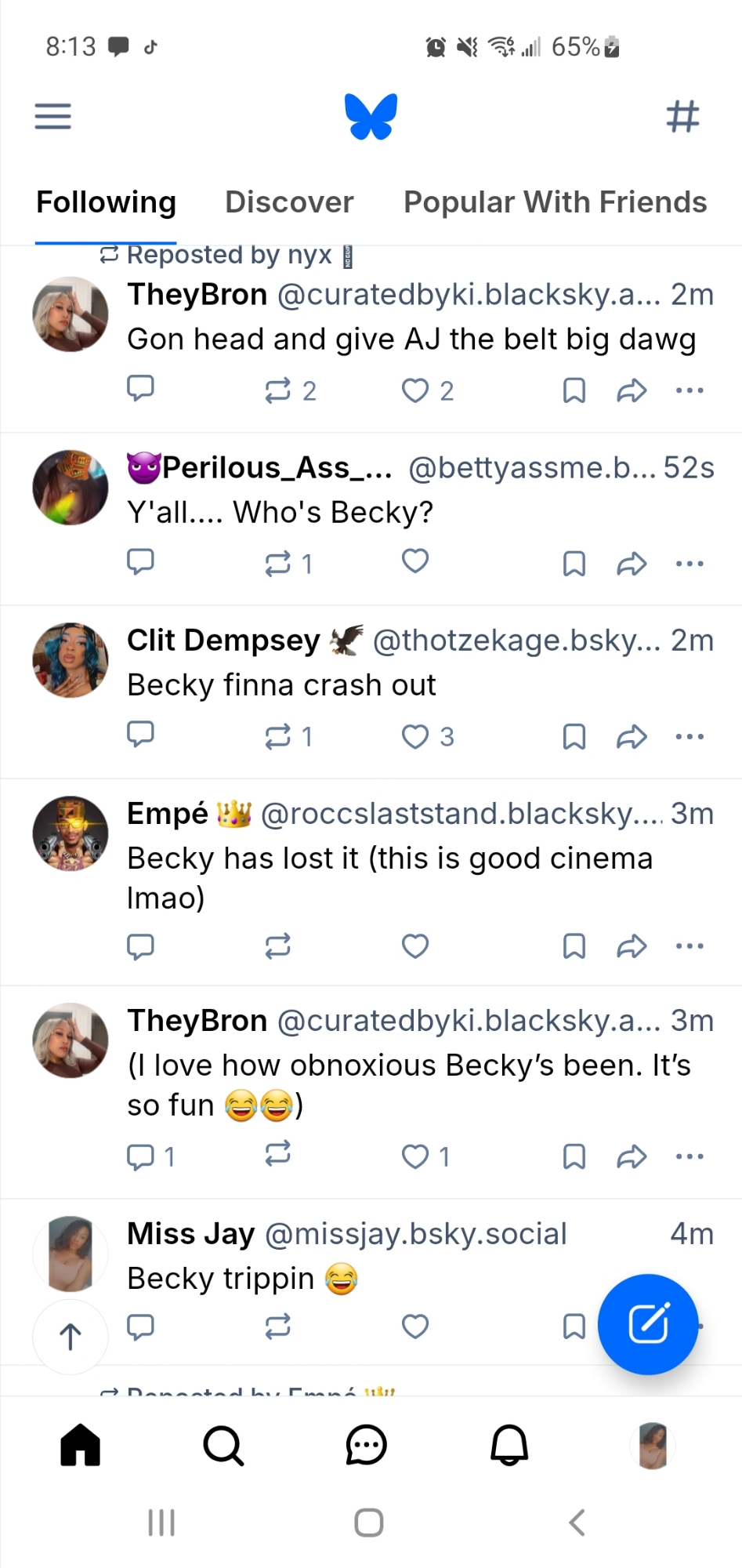The image size is (742, 1568).
Task: Go to Home feed icon
Action: 81,1445
